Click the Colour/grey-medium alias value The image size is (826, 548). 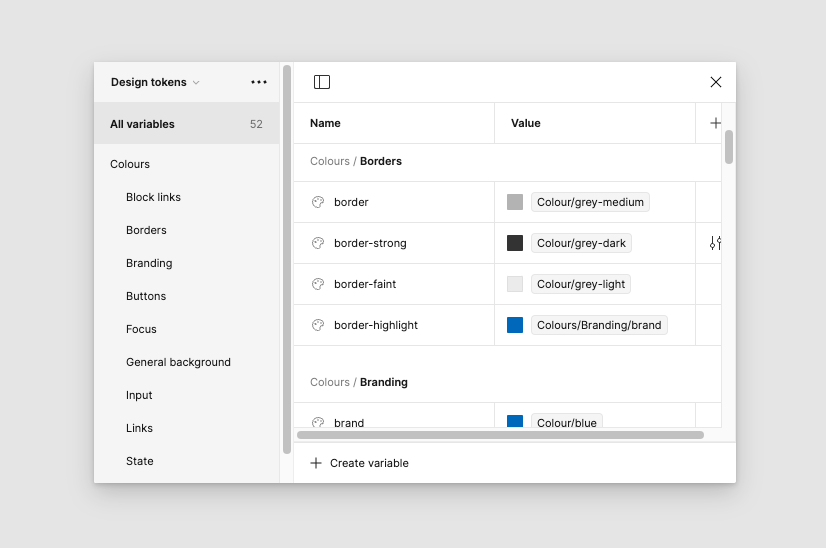590,202
